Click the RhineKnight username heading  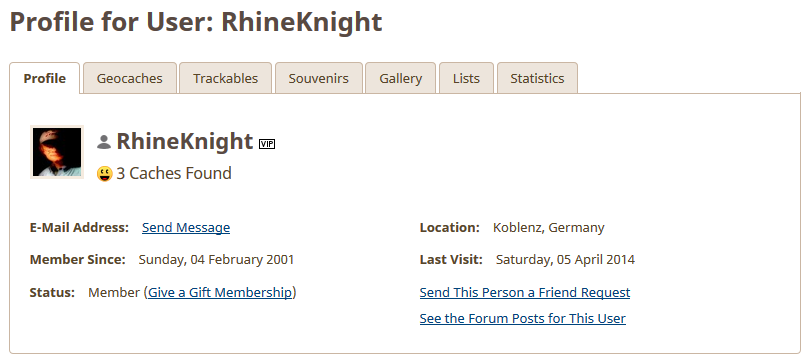click(185, 141)
